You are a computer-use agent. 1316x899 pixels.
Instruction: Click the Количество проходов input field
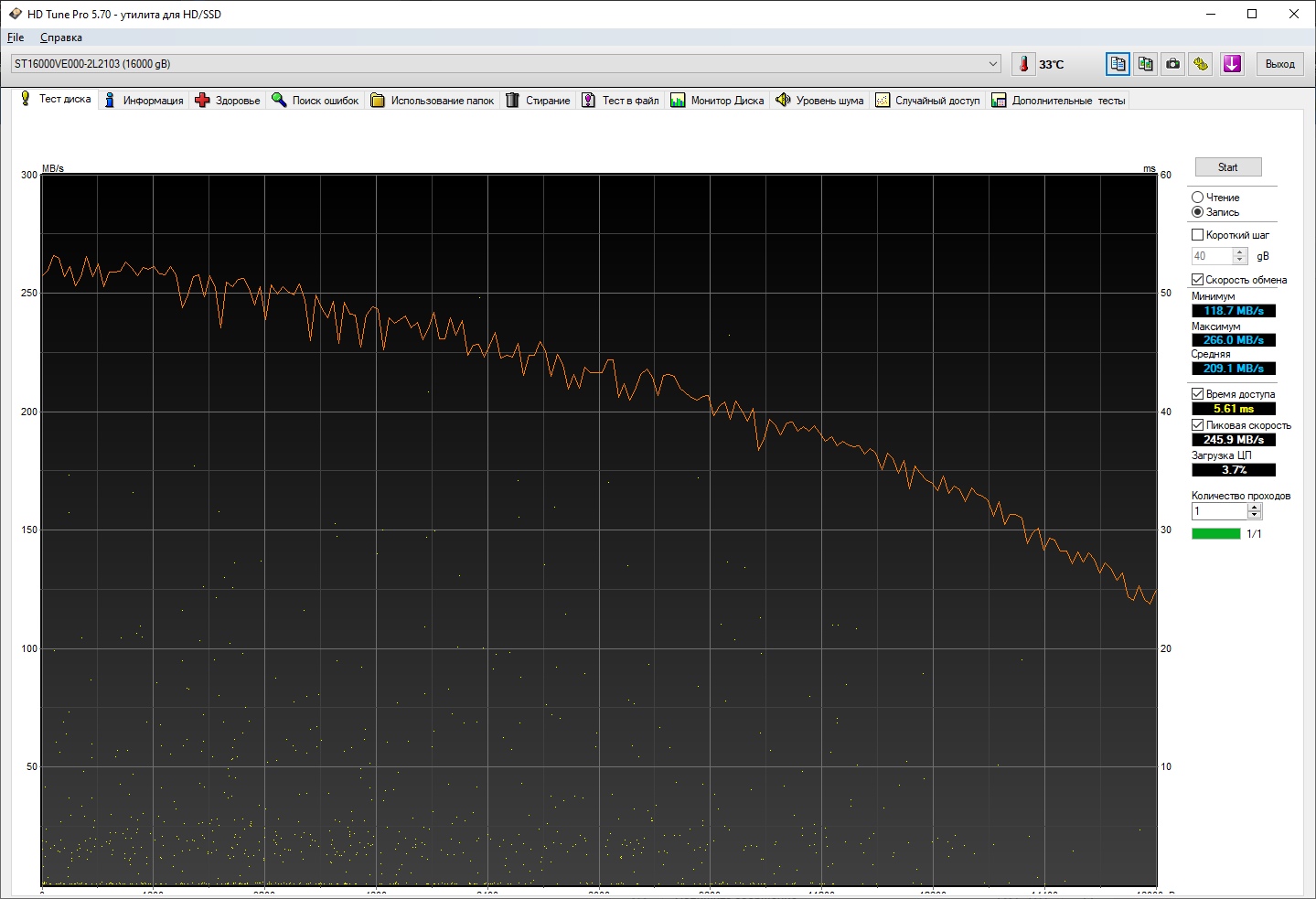coord(1219,511)
